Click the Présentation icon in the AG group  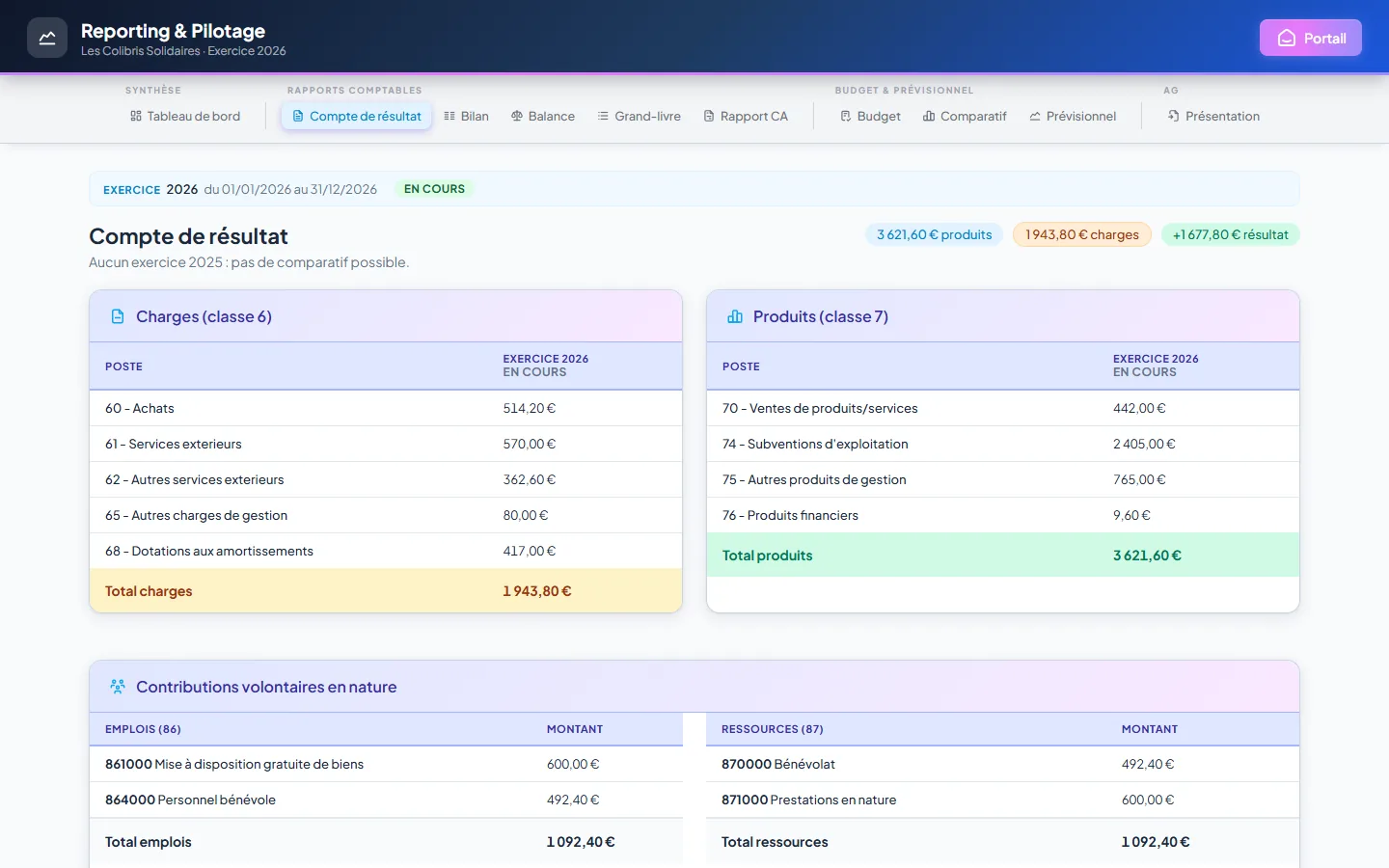click(1174, 117)
